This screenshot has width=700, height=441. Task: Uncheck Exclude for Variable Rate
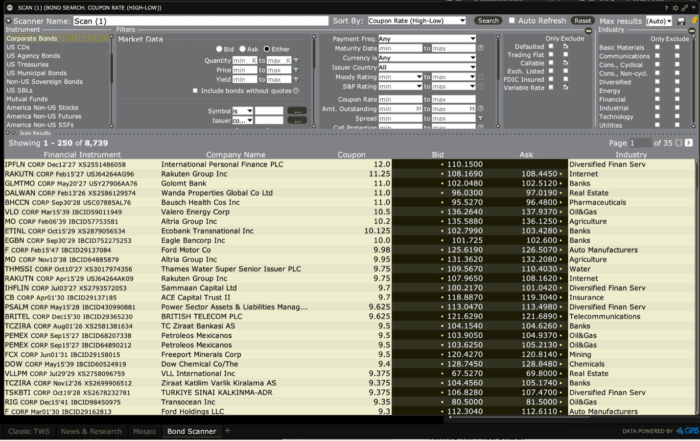(566, 87)
